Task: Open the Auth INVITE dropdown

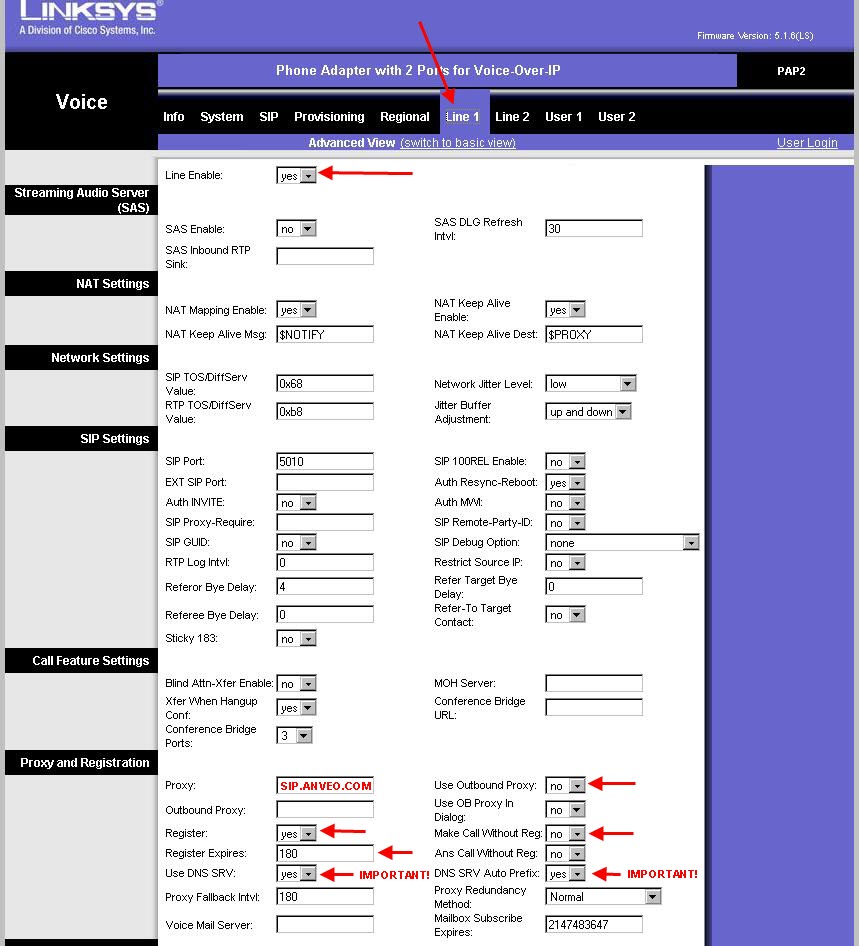Action: [x=296, y=503]
